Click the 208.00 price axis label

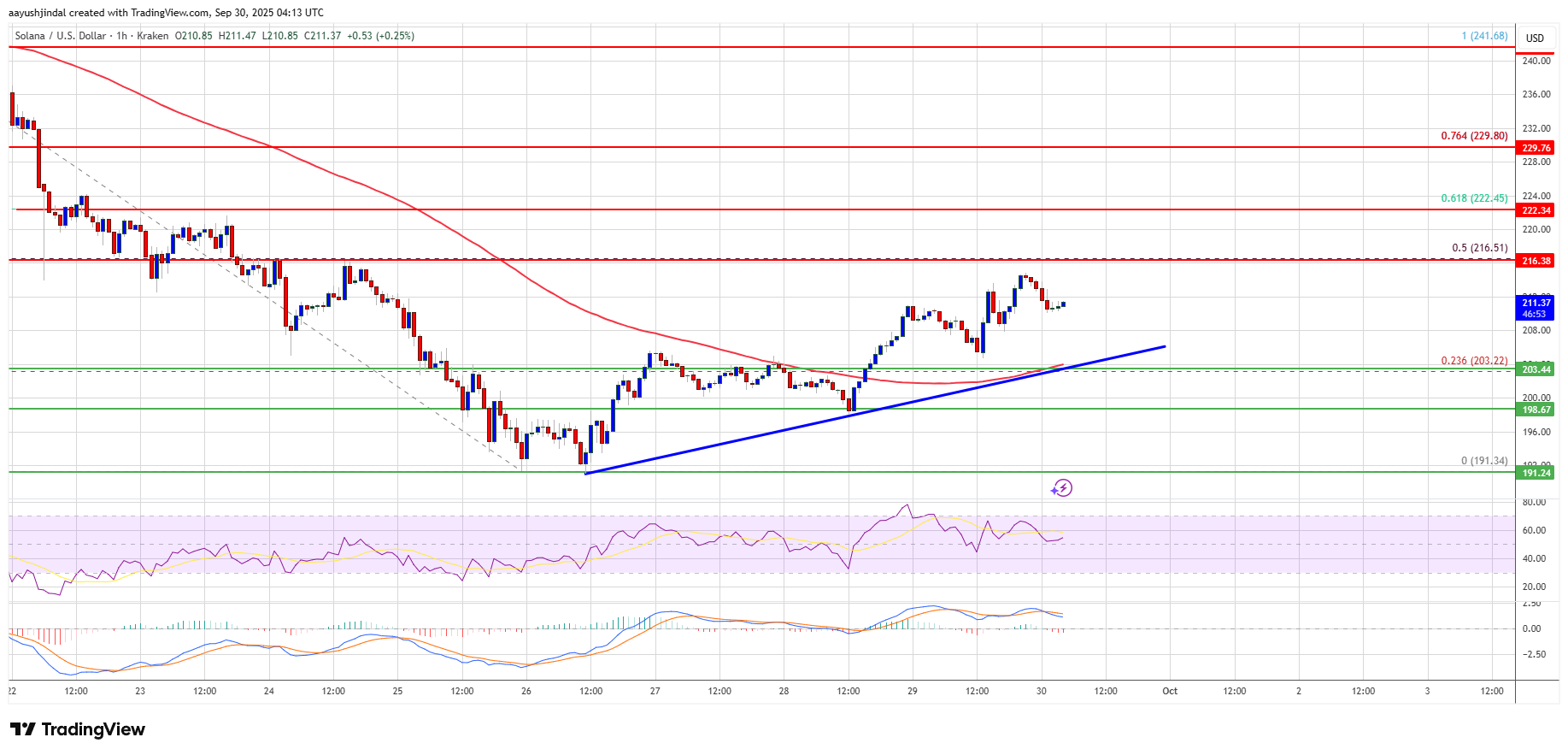point(1536,331)
